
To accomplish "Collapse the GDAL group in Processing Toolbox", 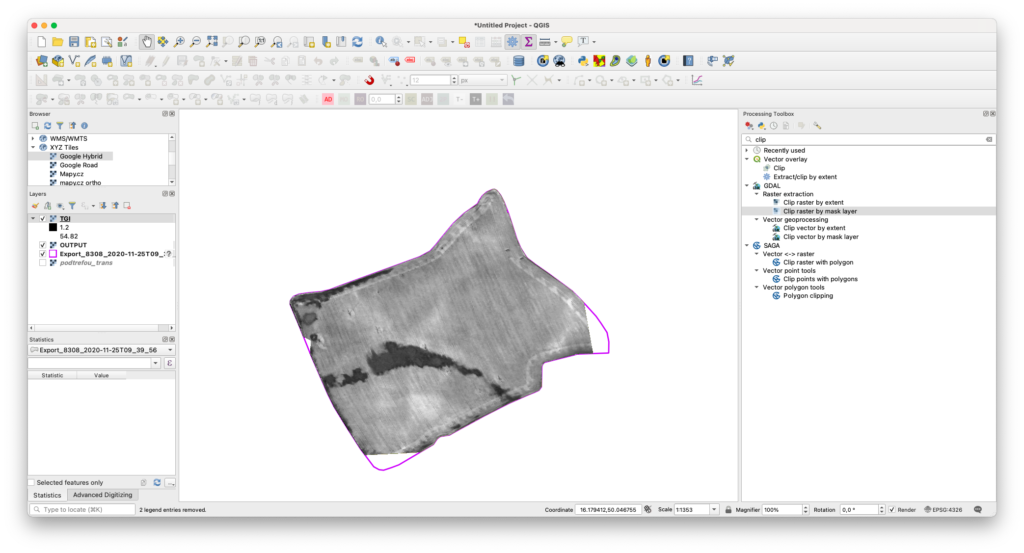I will coord(746,185).
